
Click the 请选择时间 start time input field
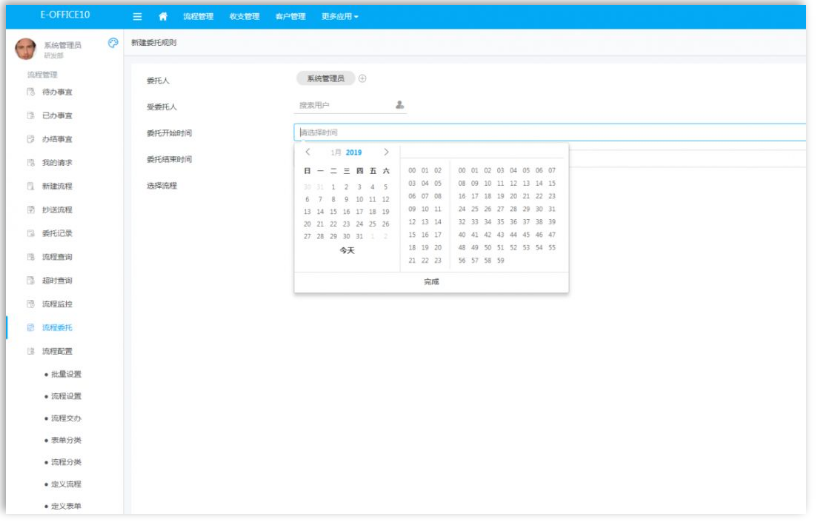pos(550,132)
